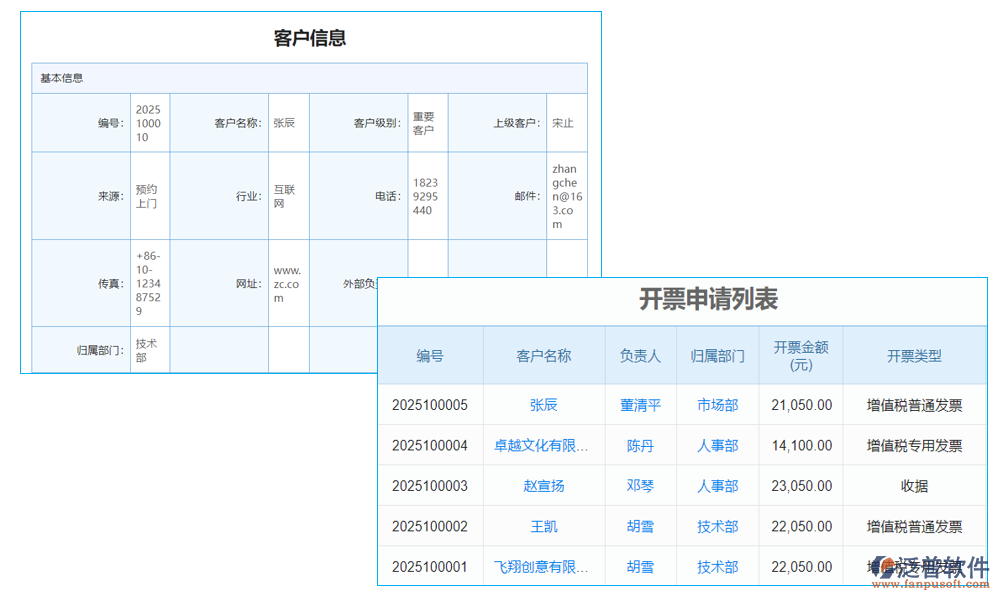Viewport: 1000px width, 600px height.
Task: Select customer 卓越文化有限 company link
Action: pos(544,445)
